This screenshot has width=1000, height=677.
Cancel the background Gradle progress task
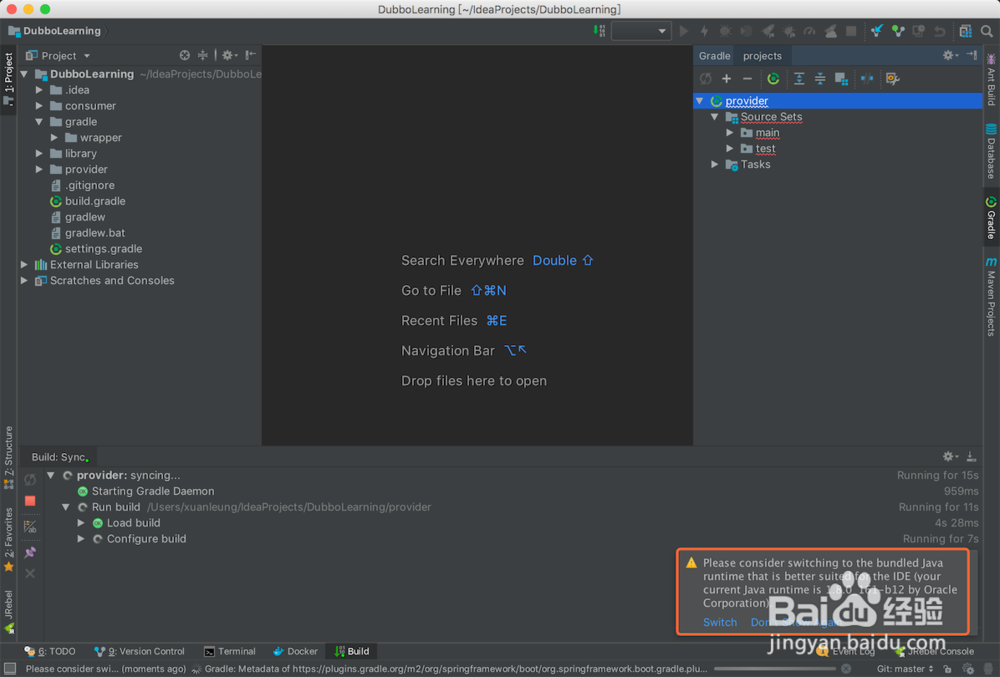(846, 669)
